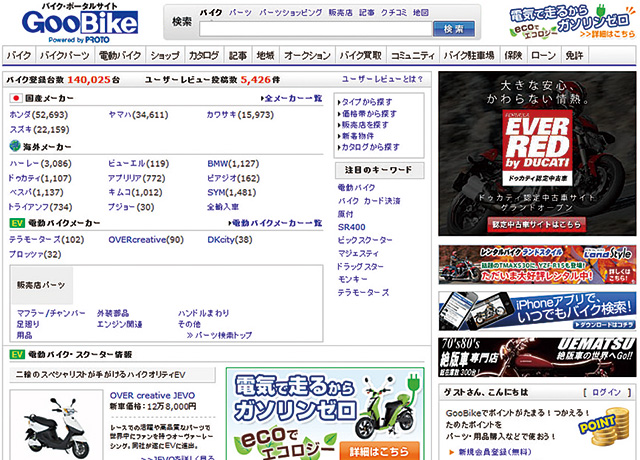Open the iPhone app bike search banner
The height and width of the screenshot is (460, 640).
(x=537, y=311)
